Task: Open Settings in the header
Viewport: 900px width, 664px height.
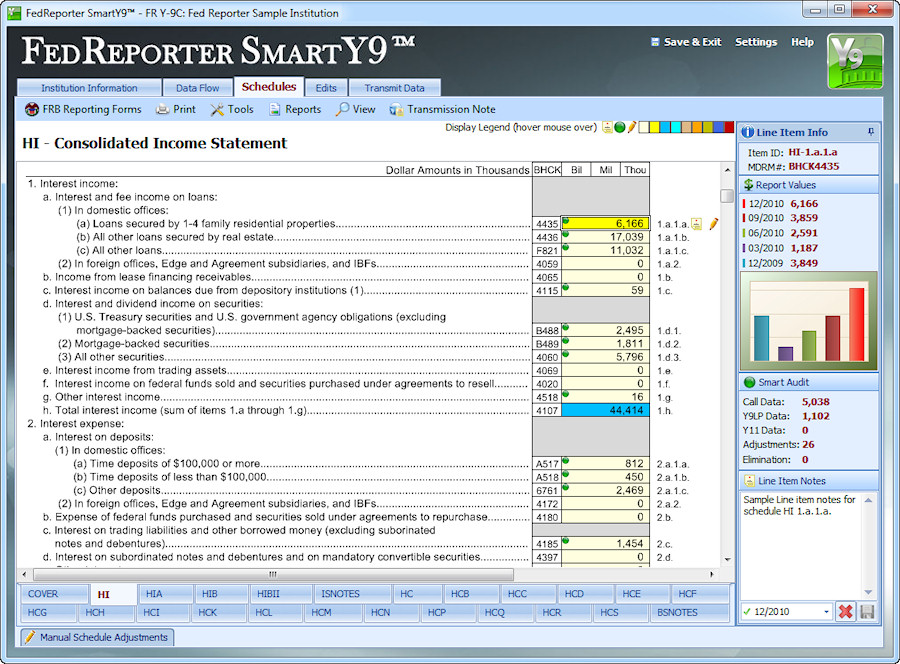Action: click(756, 42)
